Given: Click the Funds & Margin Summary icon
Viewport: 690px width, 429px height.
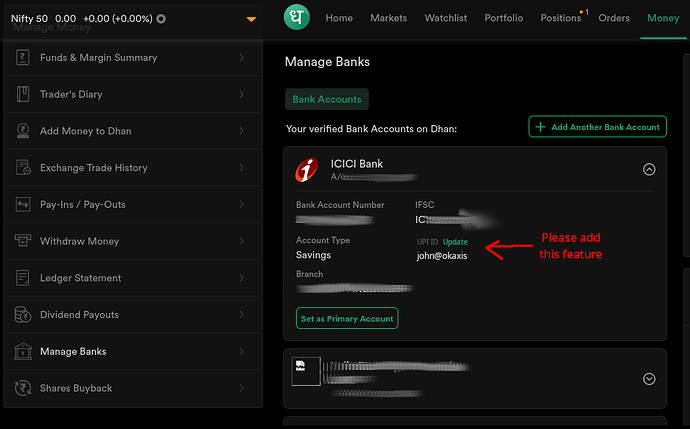Looking at the screenshot, I should (x=23, y=58).
